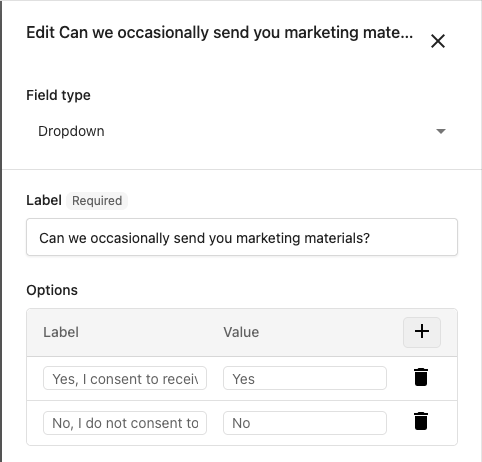Click the 'Options' section heading
This screenshot has width=482, height=462.
(x=52, y=290)
